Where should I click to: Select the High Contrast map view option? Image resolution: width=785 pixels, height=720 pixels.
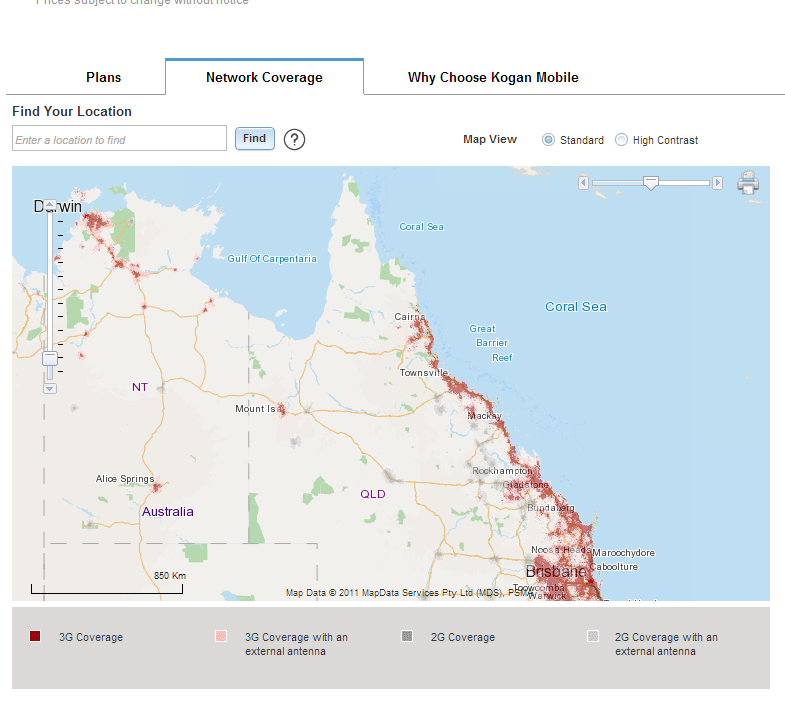tap(621, 140)
